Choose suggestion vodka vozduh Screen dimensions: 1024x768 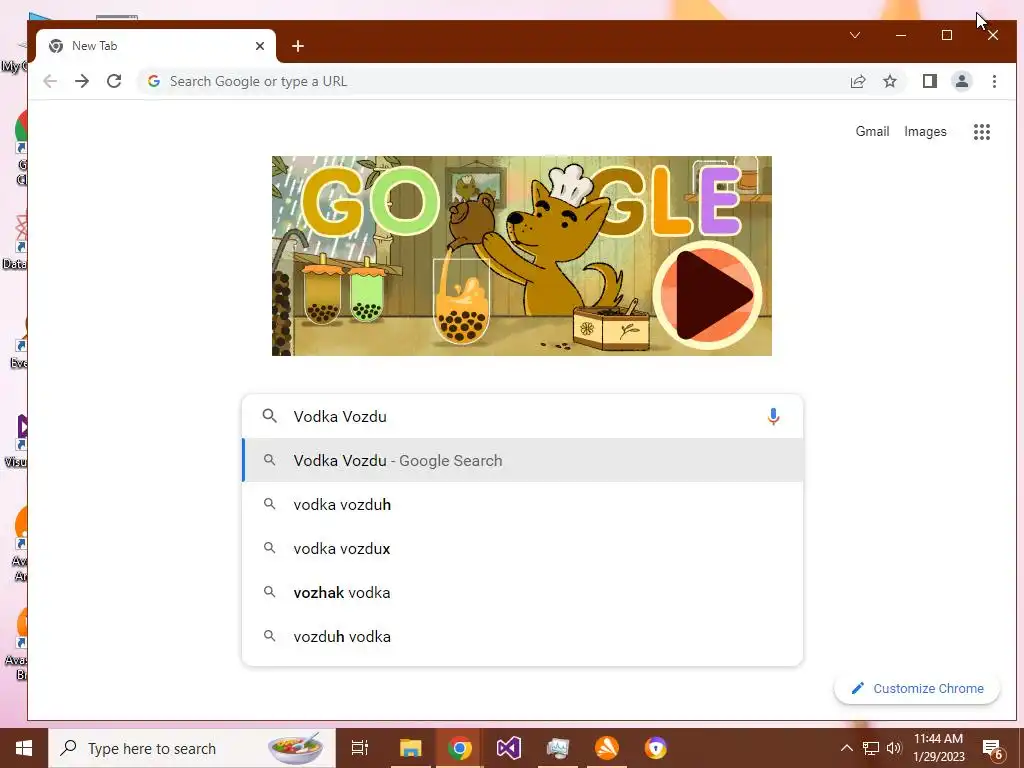pyautogui.click(x=522, y=504)
